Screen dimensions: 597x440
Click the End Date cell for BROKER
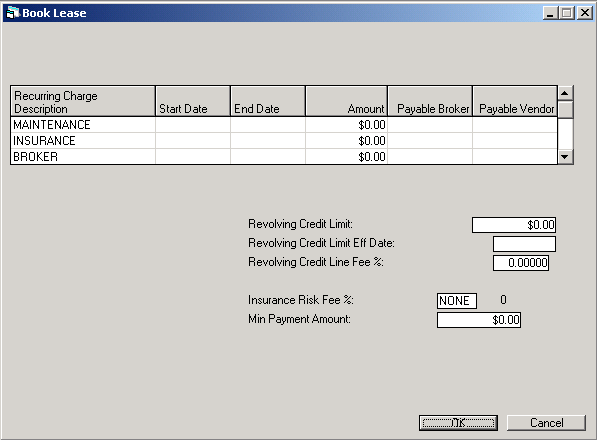point(268,157)
